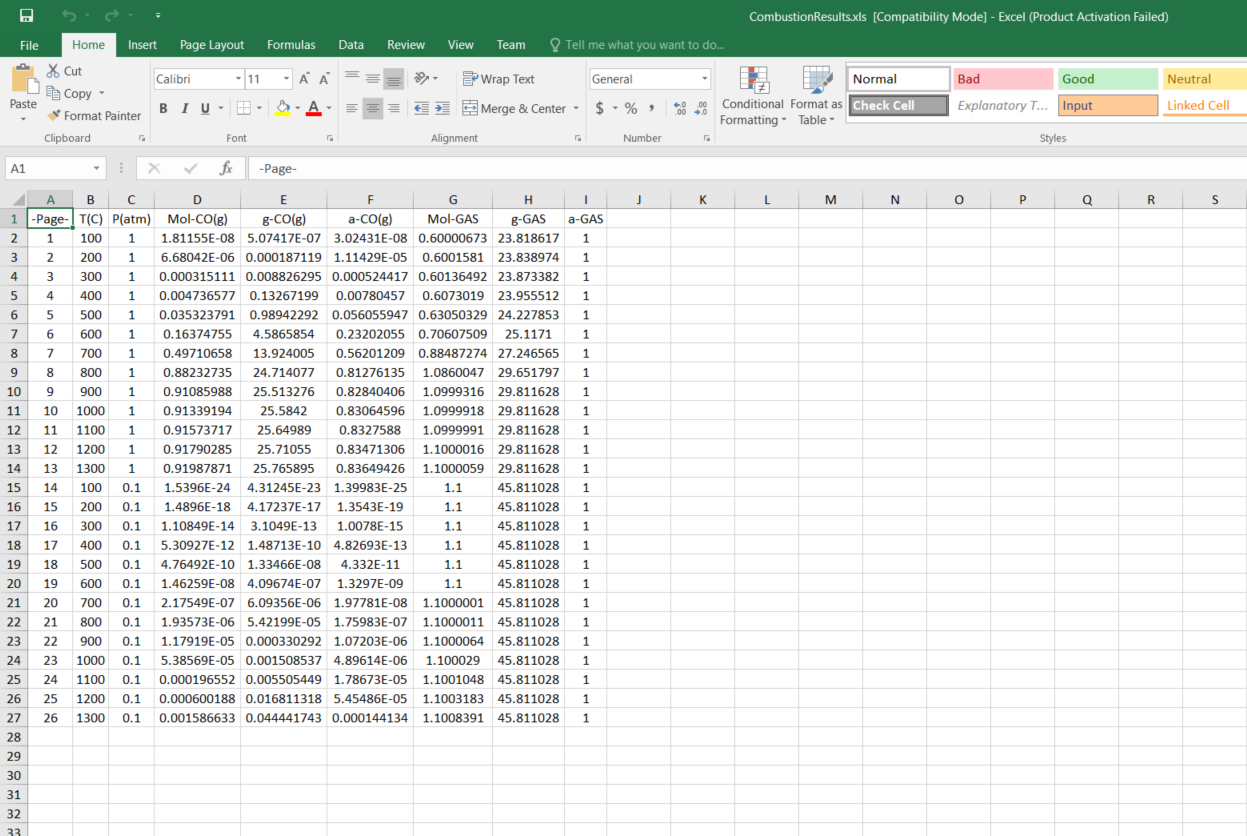Click the Format Painter brush icon

point(54,116)
